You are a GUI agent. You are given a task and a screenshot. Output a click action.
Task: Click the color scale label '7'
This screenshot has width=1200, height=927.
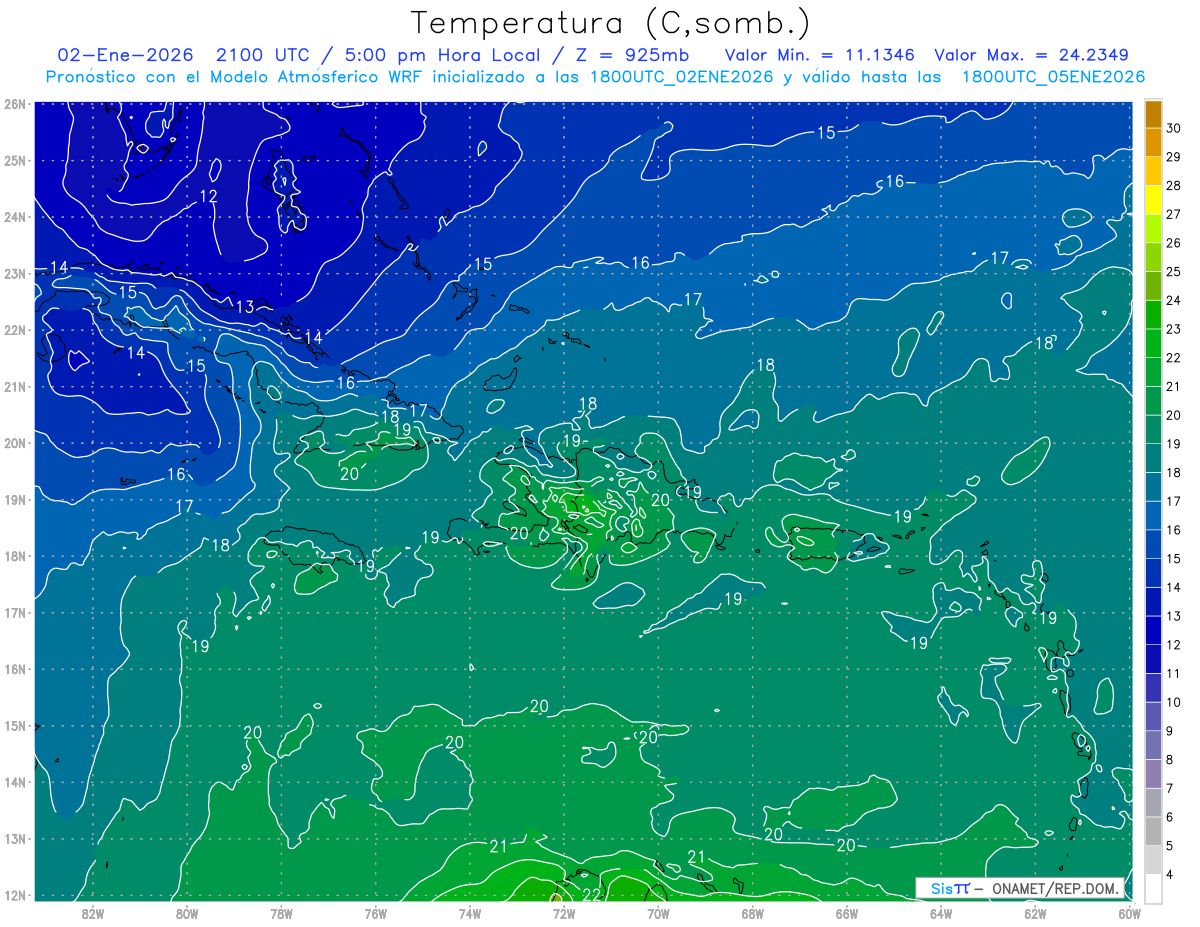click(1170, 788)
